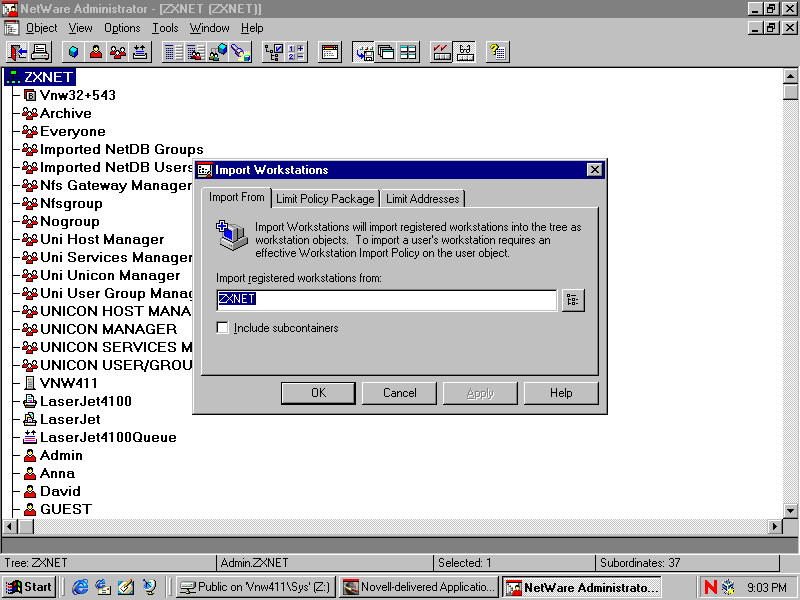Image resolution: width=800 pixels, height=600 pixels.
Task: Click the browser window toolbar icon
Action: [330, 52]
